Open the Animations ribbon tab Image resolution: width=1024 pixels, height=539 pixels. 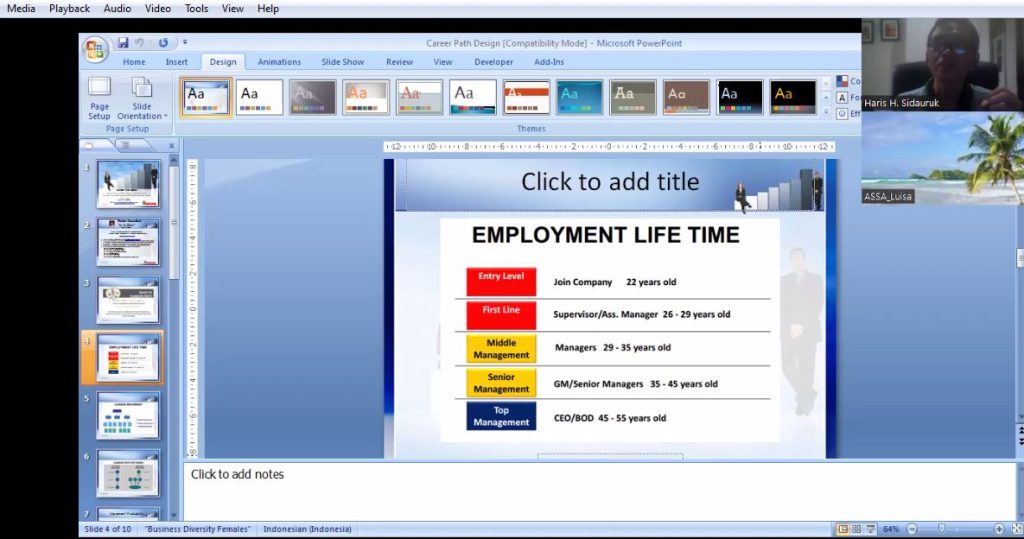tap(279, 62)
